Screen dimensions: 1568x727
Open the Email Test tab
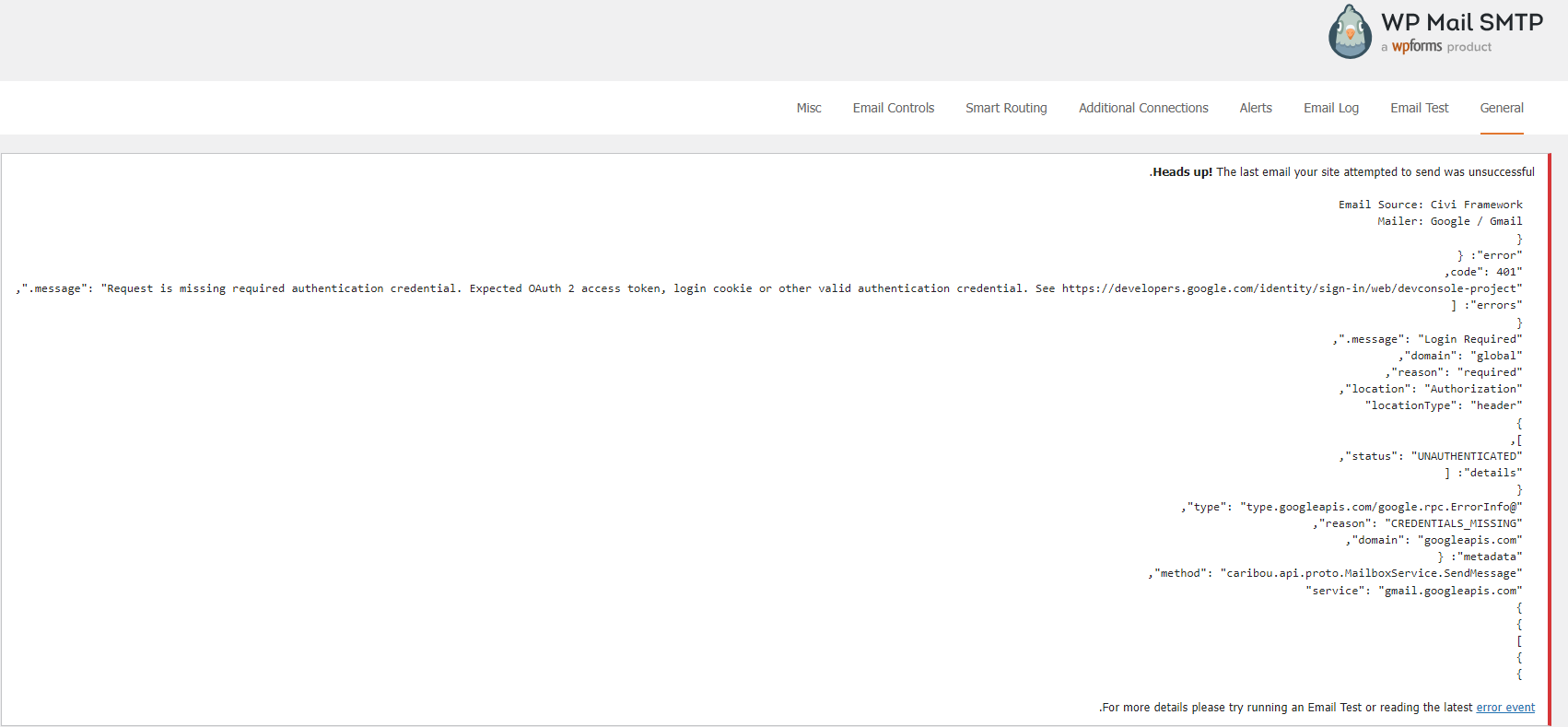1419,108
